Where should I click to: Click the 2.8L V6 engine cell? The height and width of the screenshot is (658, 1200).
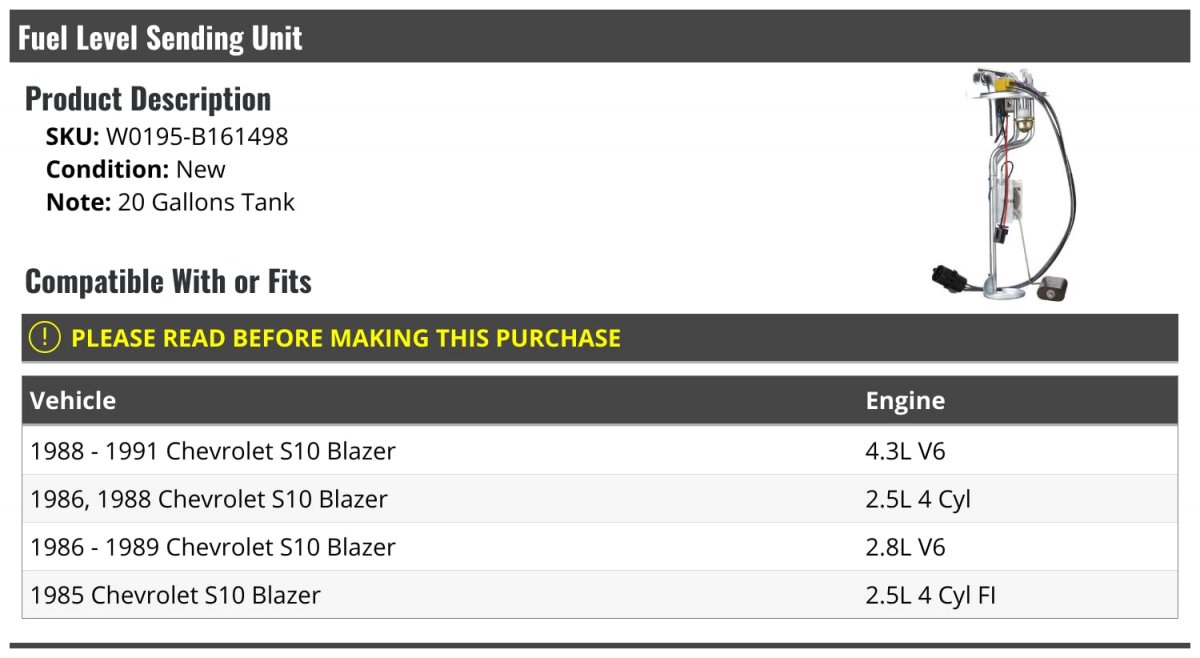(x=905, y=547)
